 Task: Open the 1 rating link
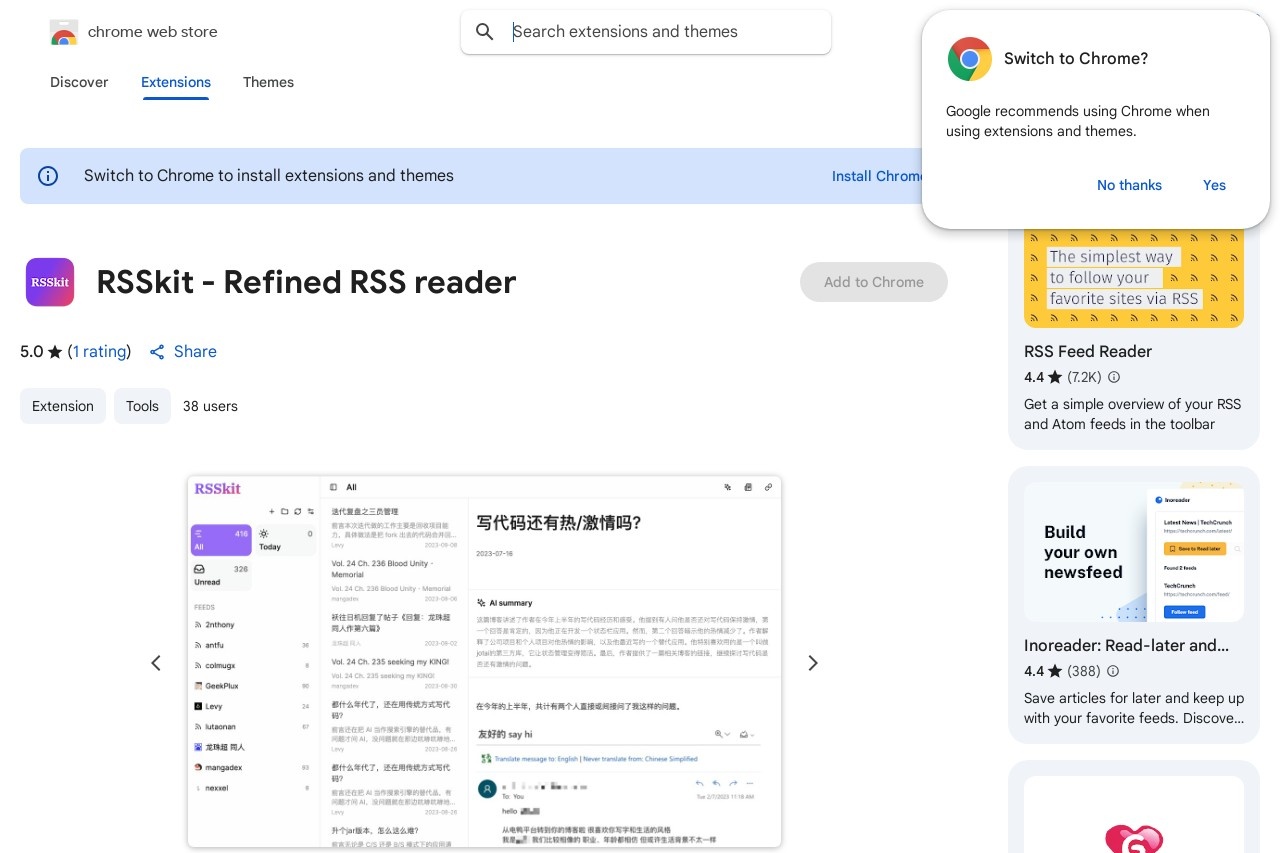tap(99, 352)
